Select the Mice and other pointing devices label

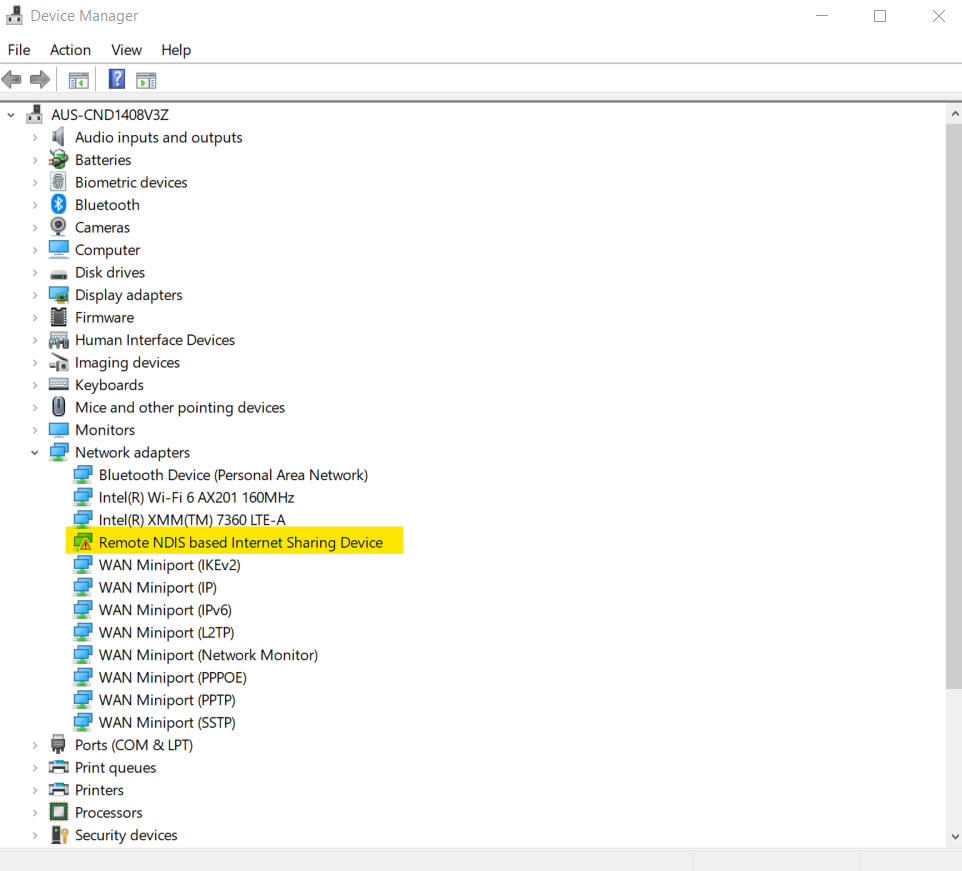[x=180, y=407]
